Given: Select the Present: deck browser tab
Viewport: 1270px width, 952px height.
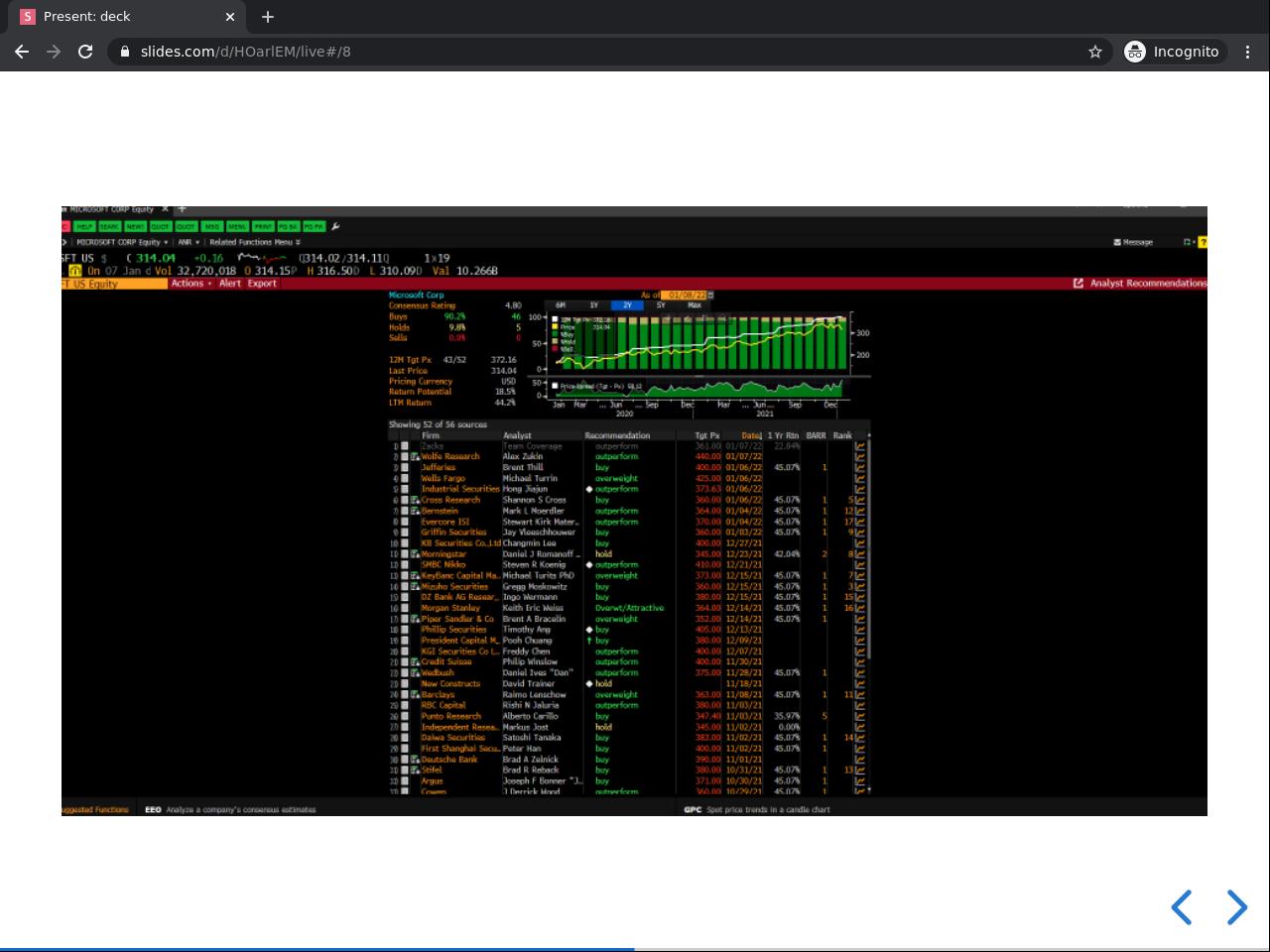Looking at the screenshot, I should tap(129, 17).
